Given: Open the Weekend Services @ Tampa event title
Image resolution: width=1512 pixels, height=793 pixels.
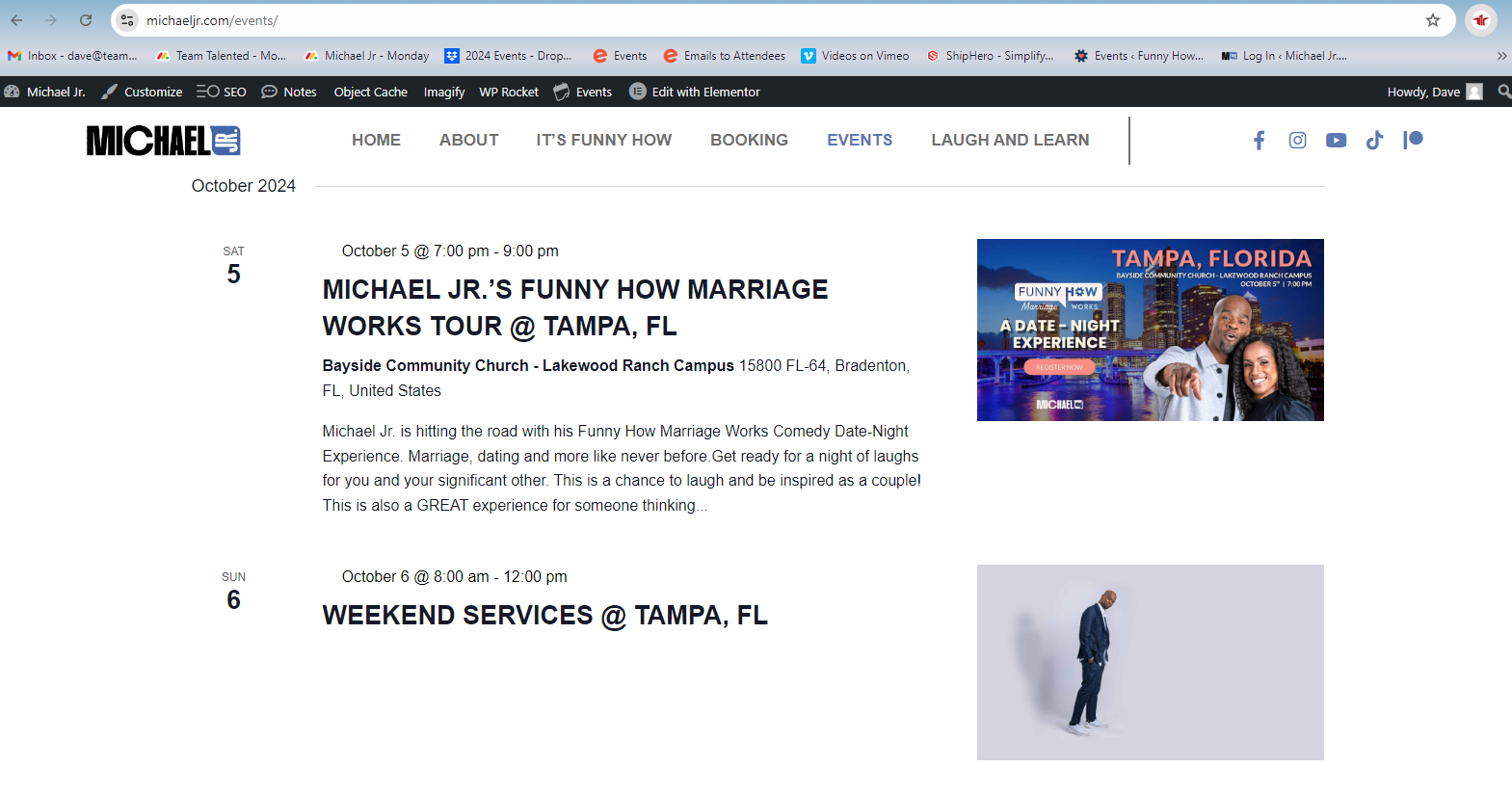Looking at the screenshot, I should tap(545, 615).
